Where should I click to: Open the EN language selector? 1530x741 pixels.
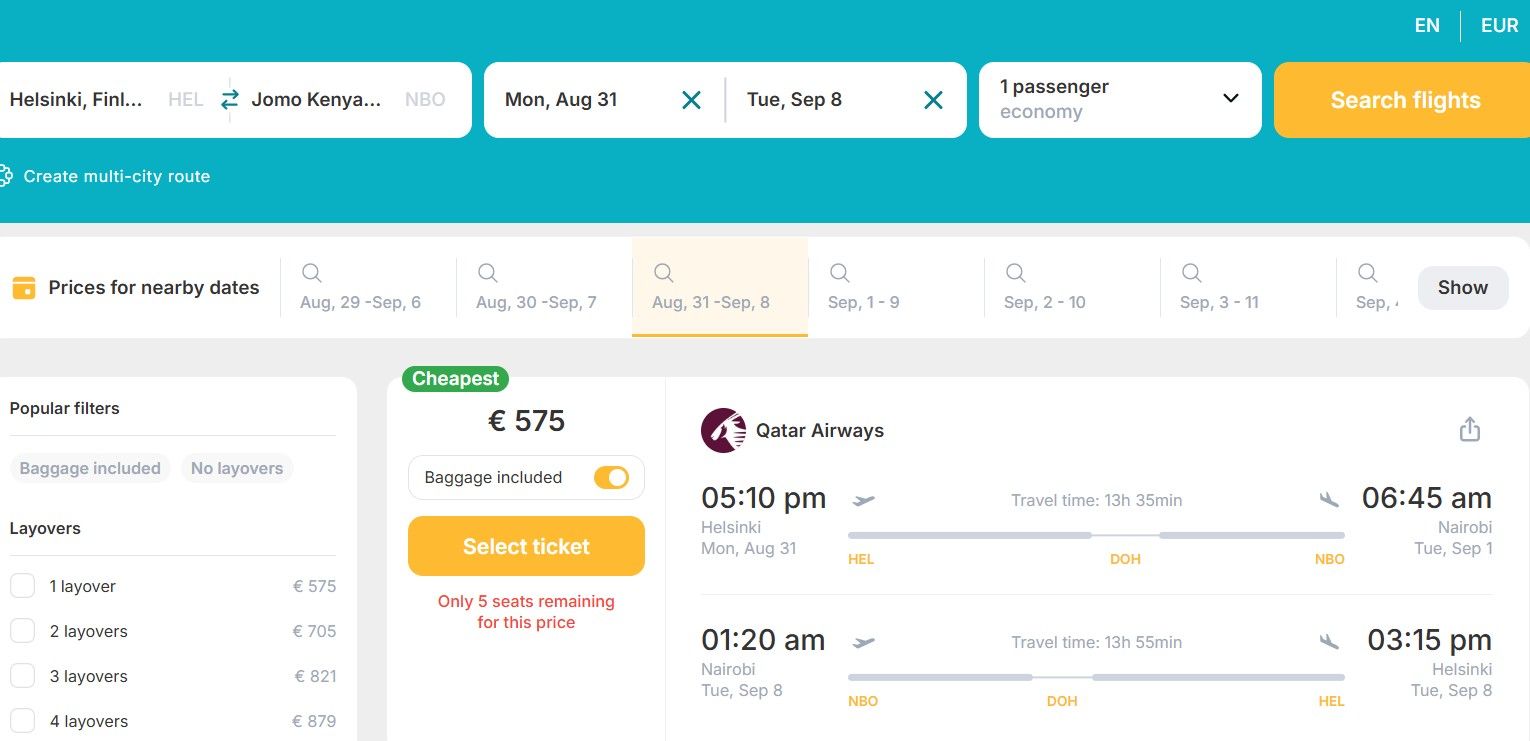[x=1427, y=26]
